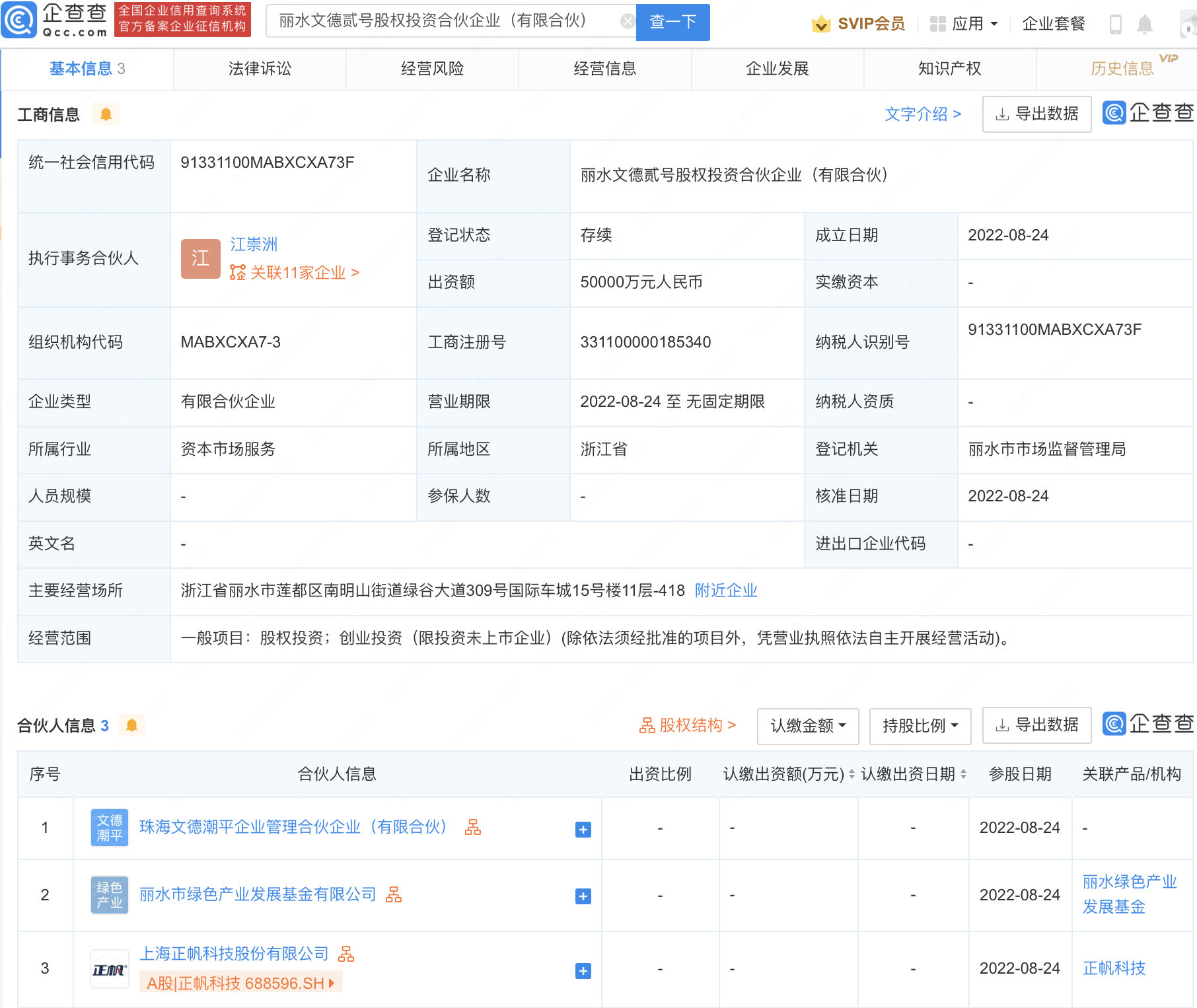Switch to the 知识产权 tab
Image resolution: width=1197 pixels, height=1008 pixels.
tap(950, 69)
